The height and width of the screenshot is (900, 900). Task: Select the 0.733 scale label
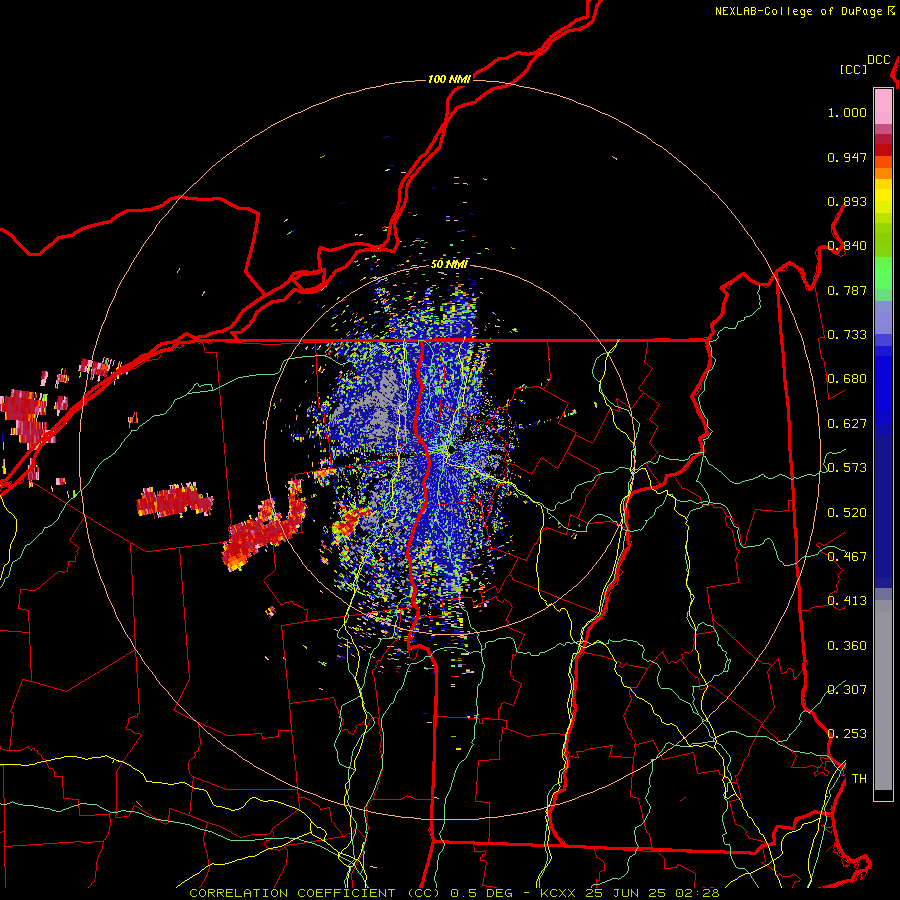click(x=847, y=335)
